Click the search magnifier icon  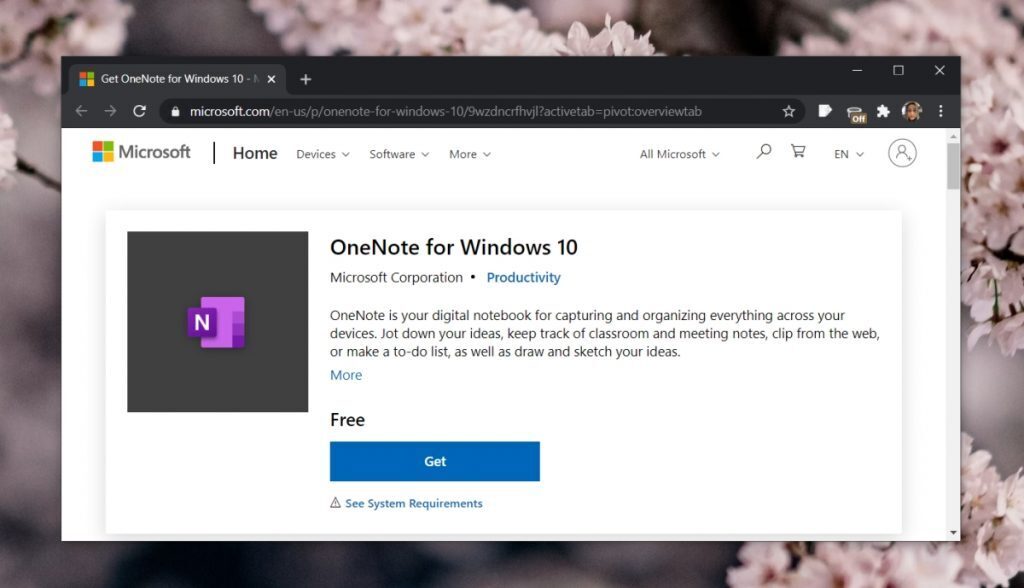(763, 150)
